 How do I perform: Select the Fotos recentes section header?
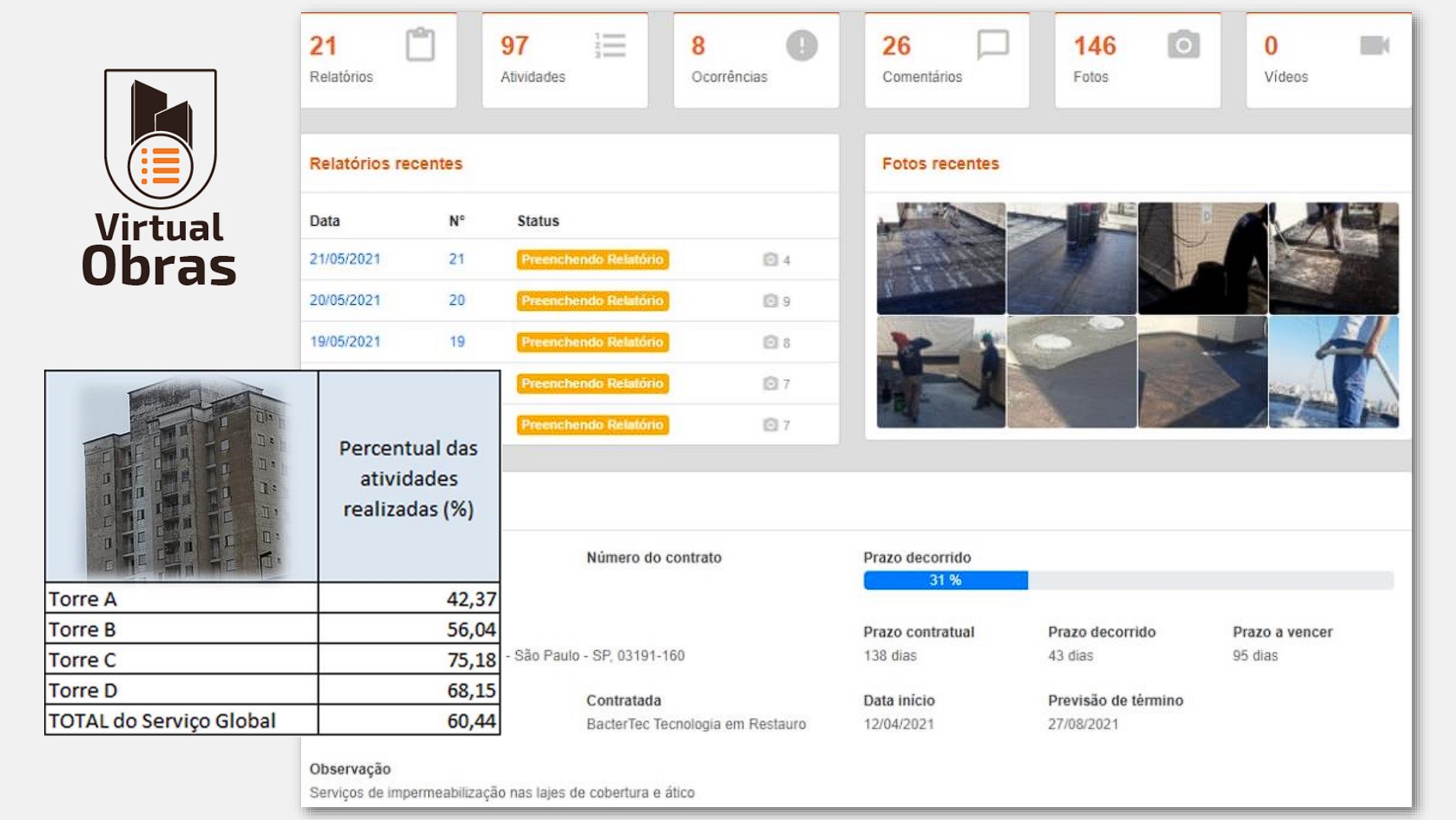941,163
